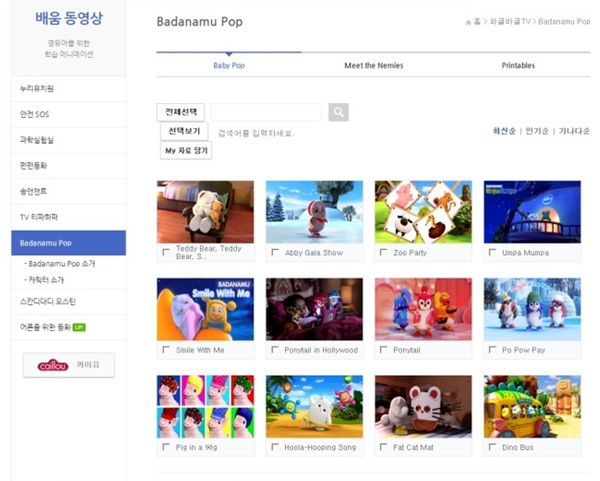
Task: Tick the Smile With Me checkbox
Action: [166, 349]
